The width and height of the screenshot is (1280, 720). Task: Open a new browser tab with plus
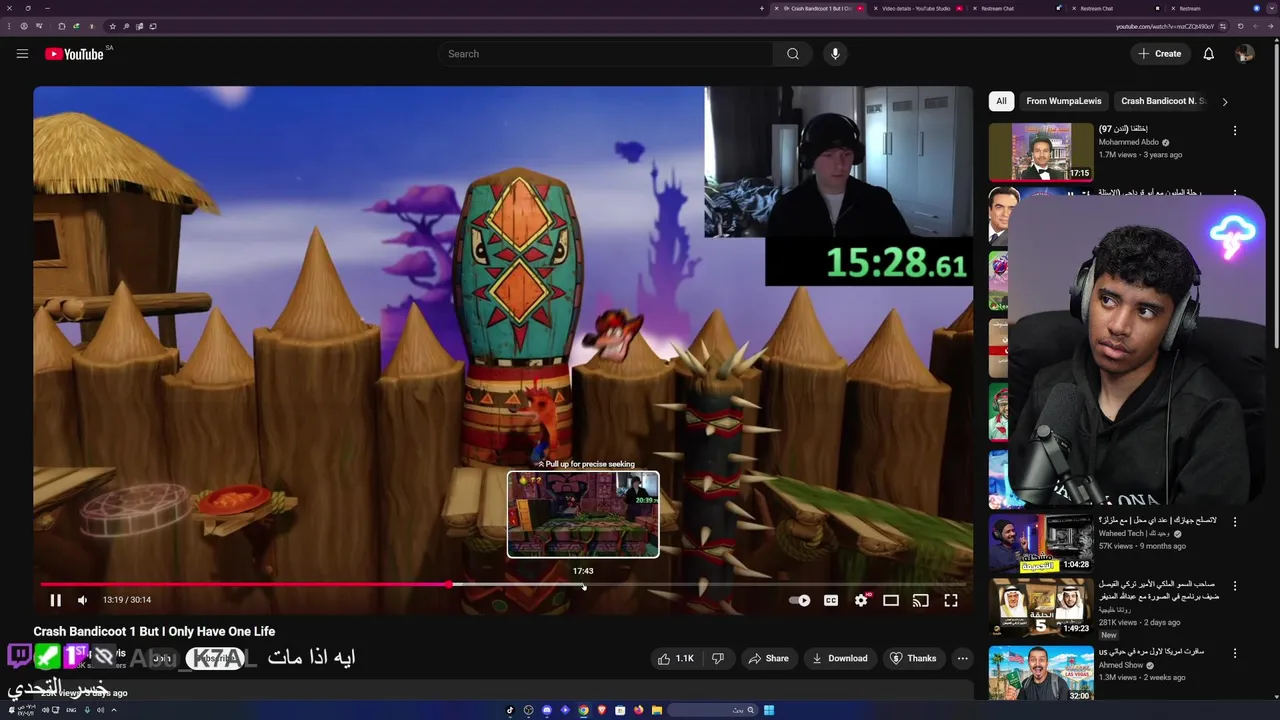762,8
